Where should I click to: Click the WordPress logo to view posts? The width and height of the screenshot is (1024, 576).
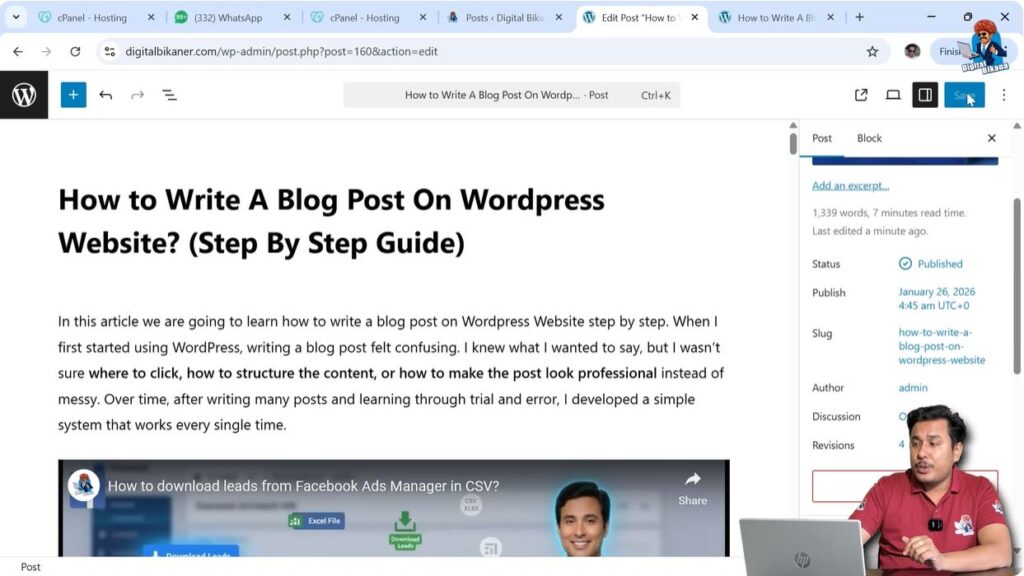pyautogui.click(x=24, y=95)
